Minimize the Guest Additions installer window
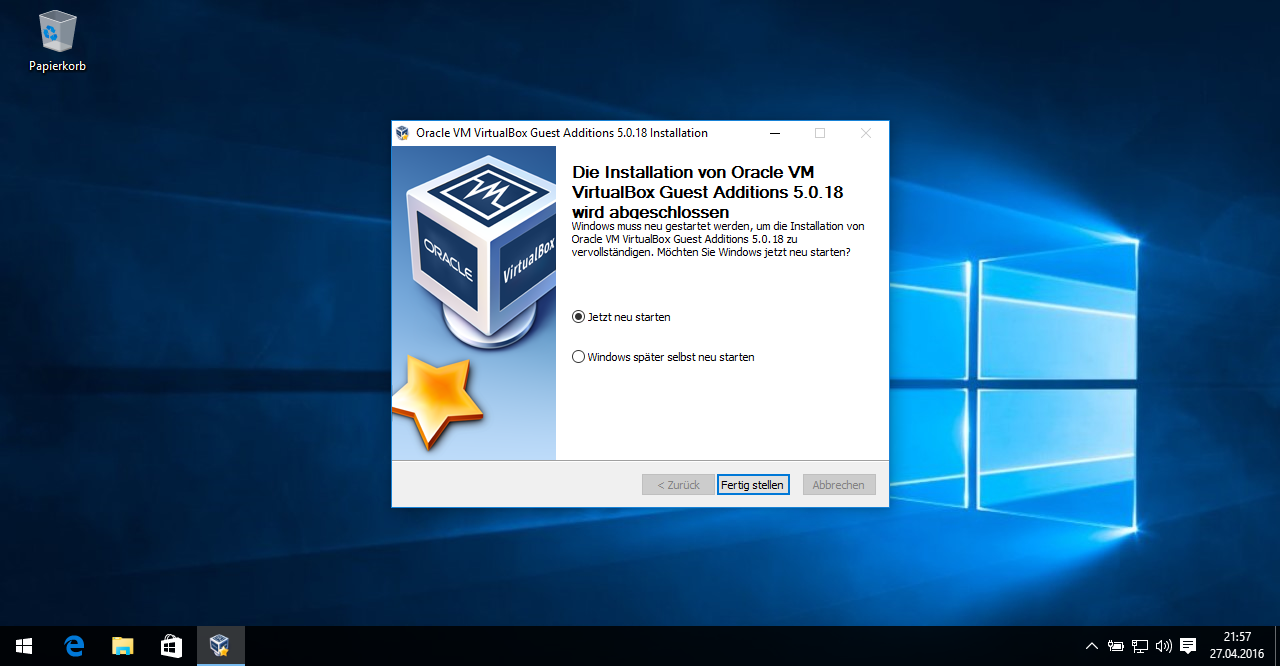Screen dimensions: 1280x666 tap(774, 133)
